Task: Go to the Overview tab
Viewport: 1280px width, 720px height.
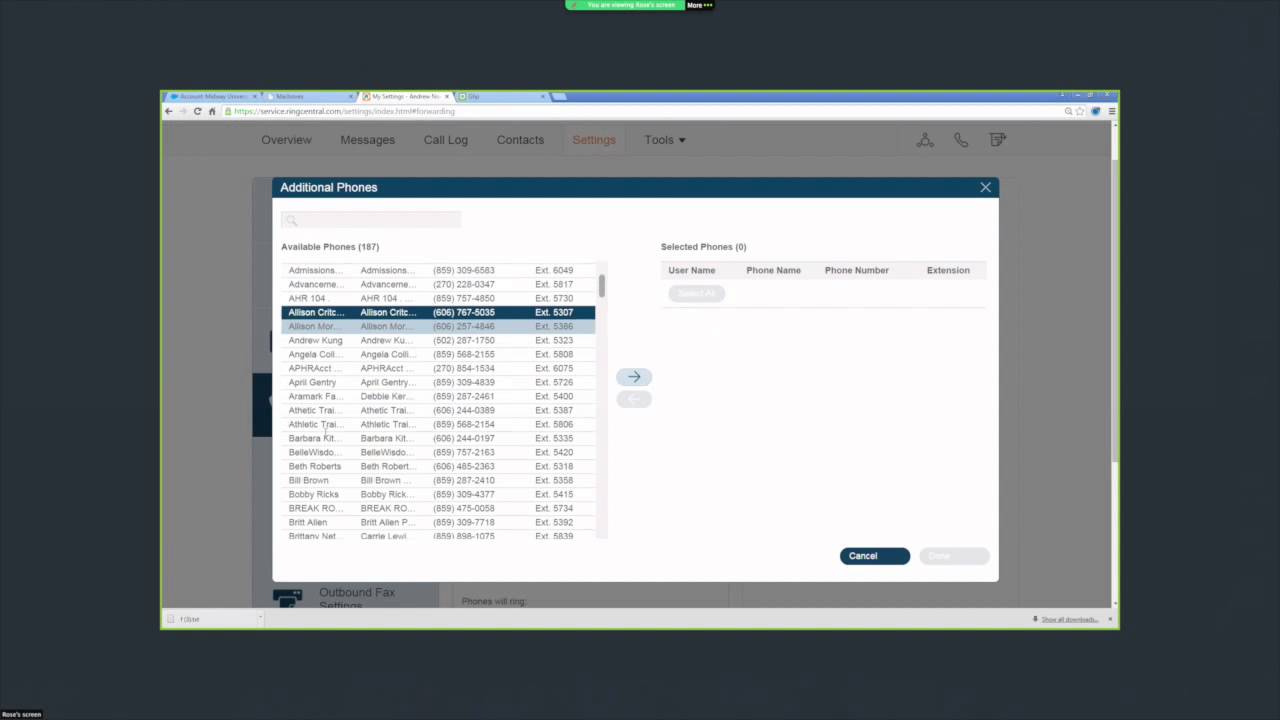Action: click(x=286, y=140)
